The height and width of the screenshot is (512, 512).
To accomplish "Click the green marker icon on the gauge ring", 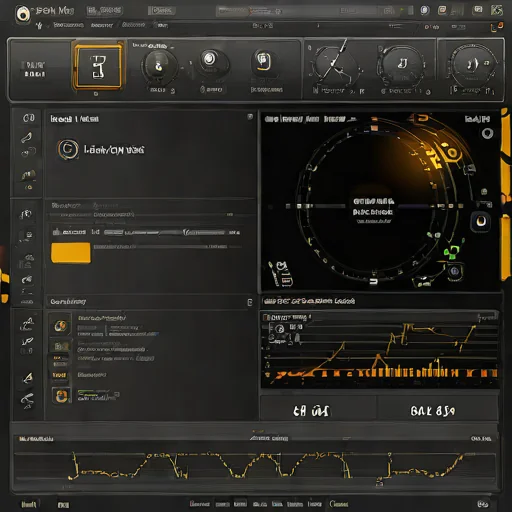I will 452,252.
